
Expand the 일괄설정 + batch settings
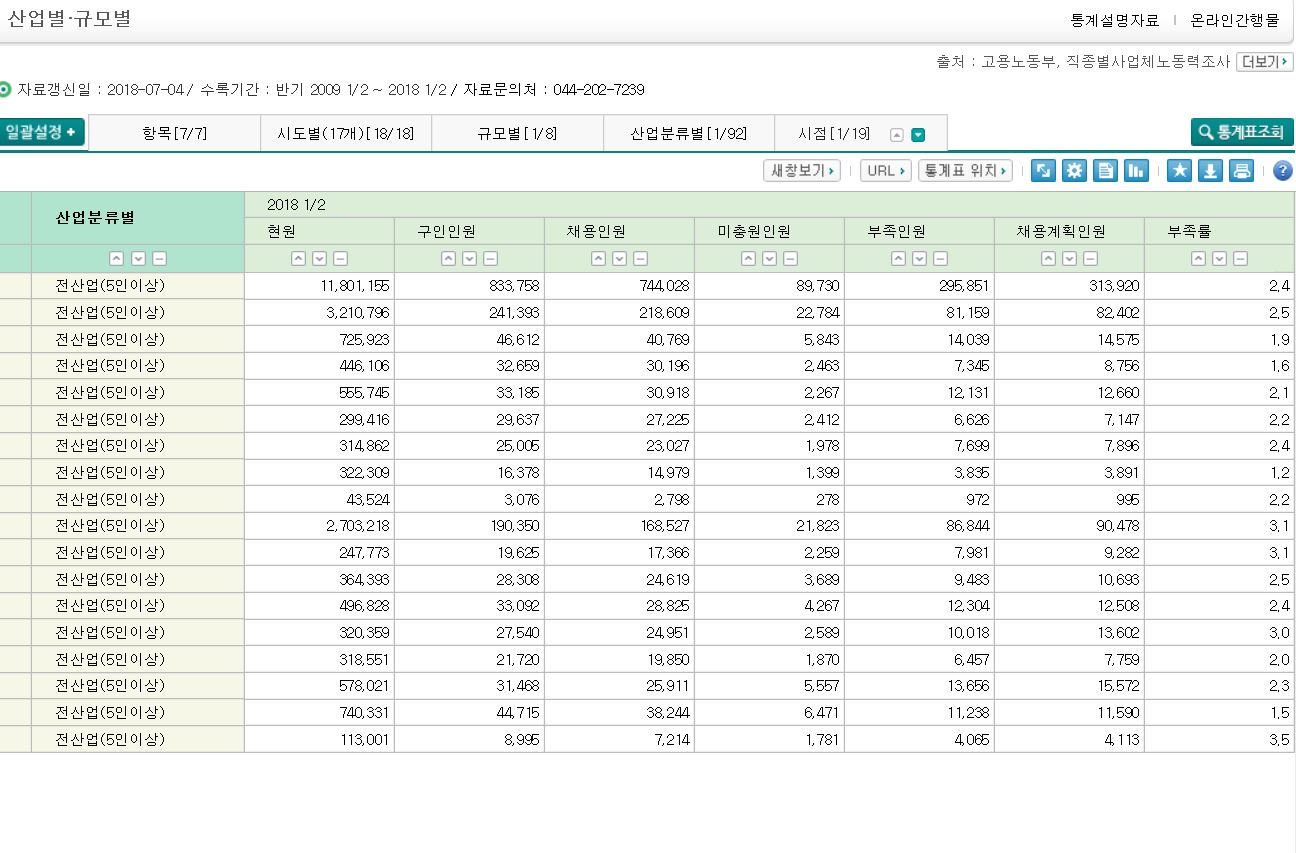[x=42, y=133]
